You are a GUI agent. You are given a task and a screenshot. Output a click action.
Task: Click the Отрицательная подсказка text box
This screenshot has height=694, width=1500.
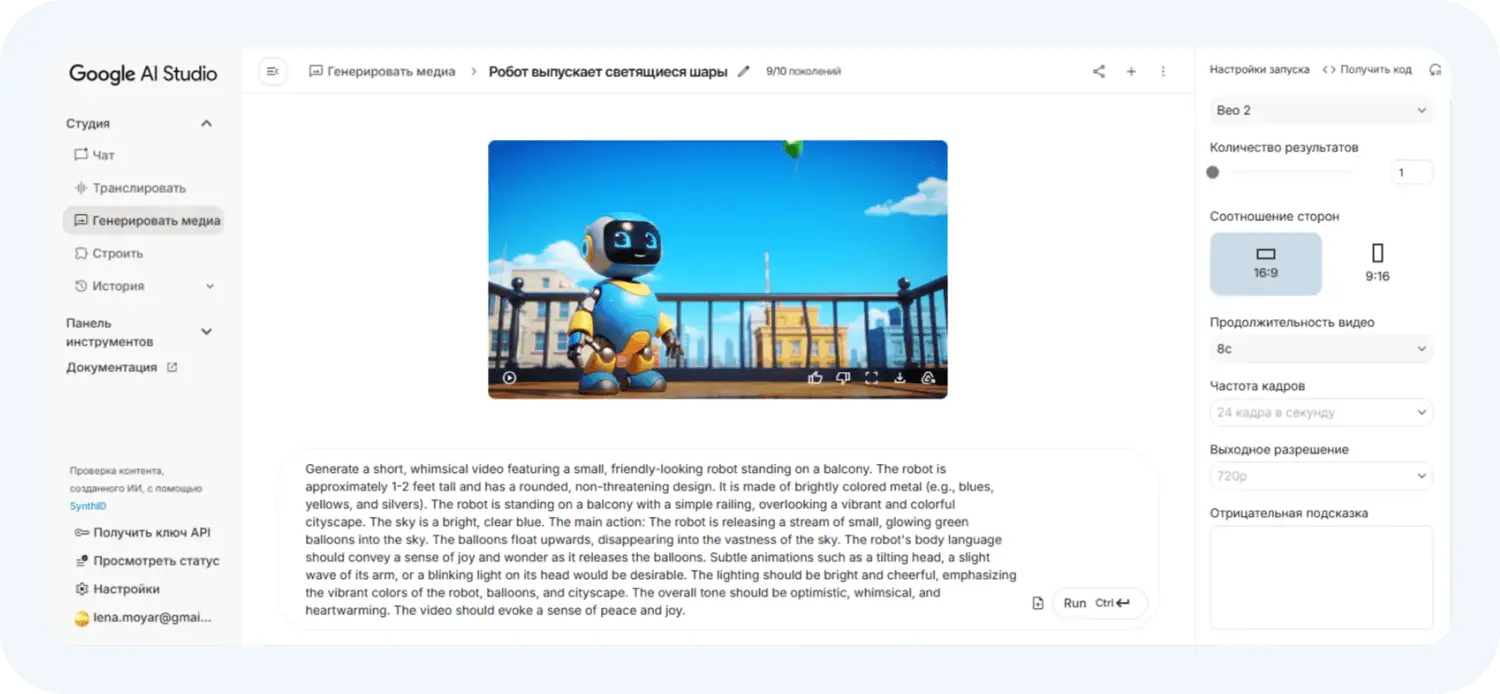pos(1321,577)
